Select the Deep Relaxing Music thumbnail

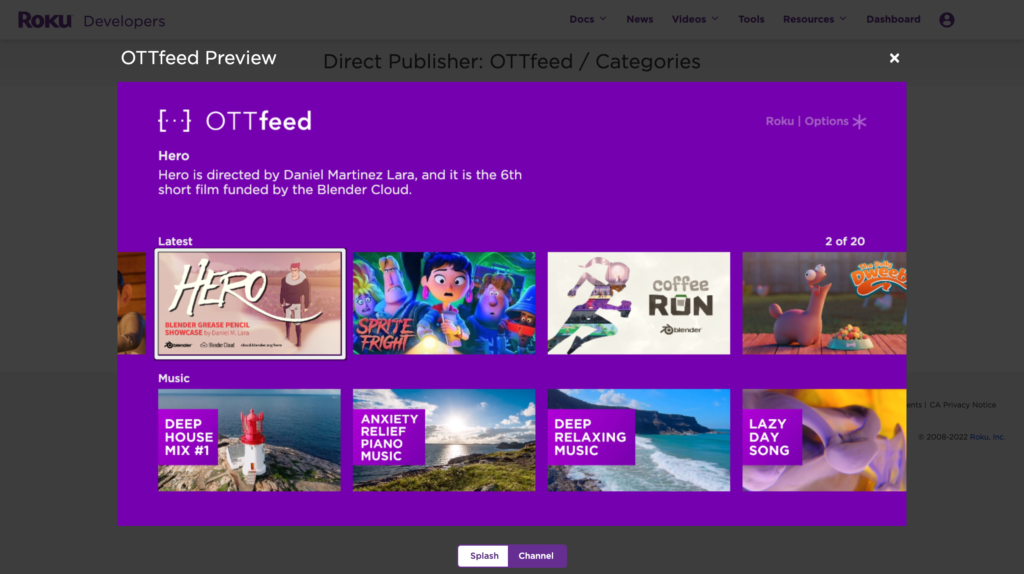[x=639, y=440]
